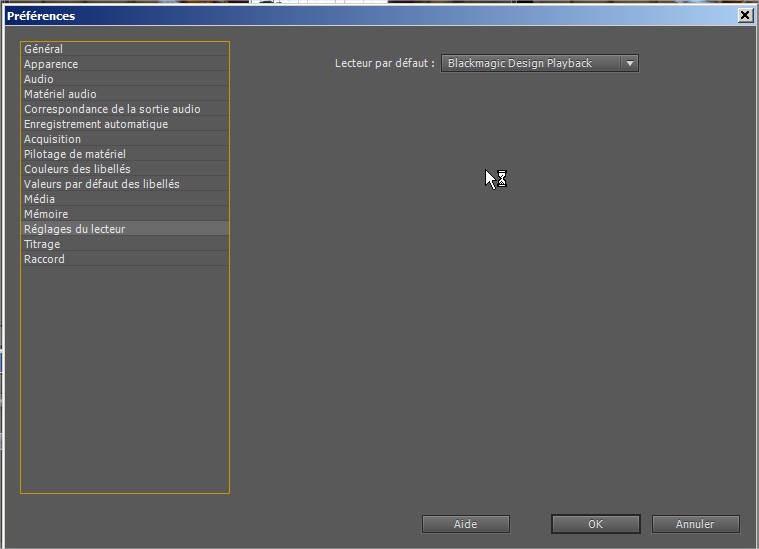Close the Préférences dialog
This screenshot has width=759, height=549.
pyautogui.click(x=745, y=15)
